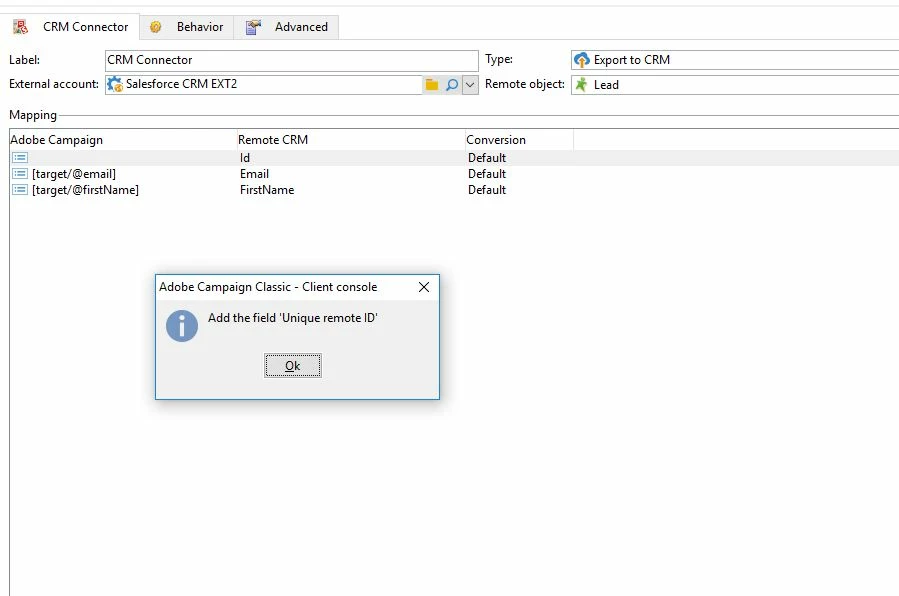This screenshot has height=596, width=899.
Task: Click Default conversion in the FirstName row
Action: pyautogui.click(x=487, y=190)
